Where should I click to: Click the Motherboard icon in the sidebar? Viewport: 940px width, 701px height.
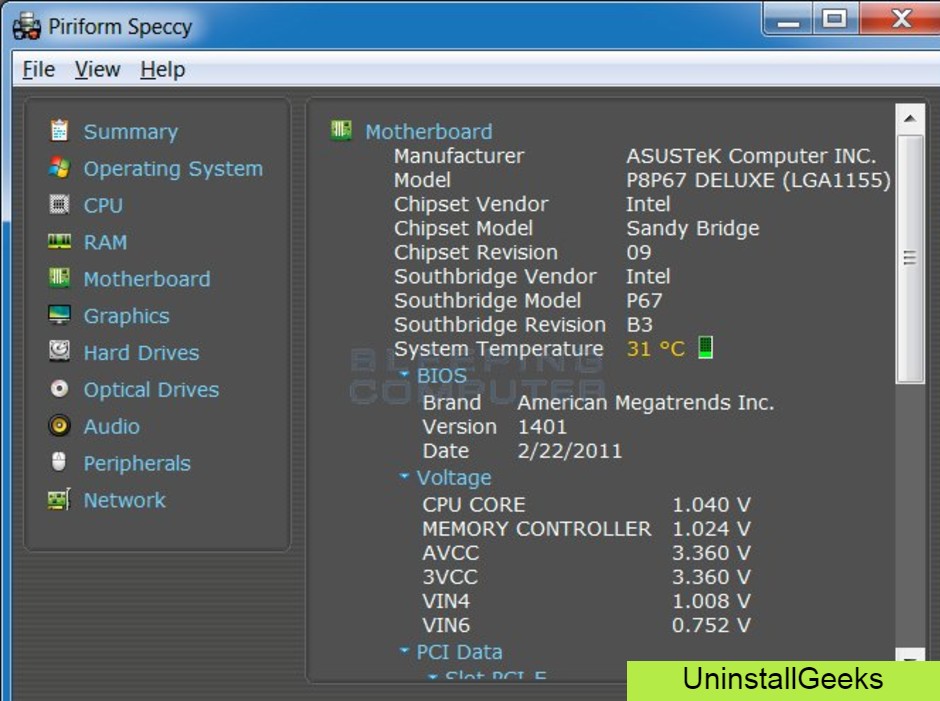point(59,278)
